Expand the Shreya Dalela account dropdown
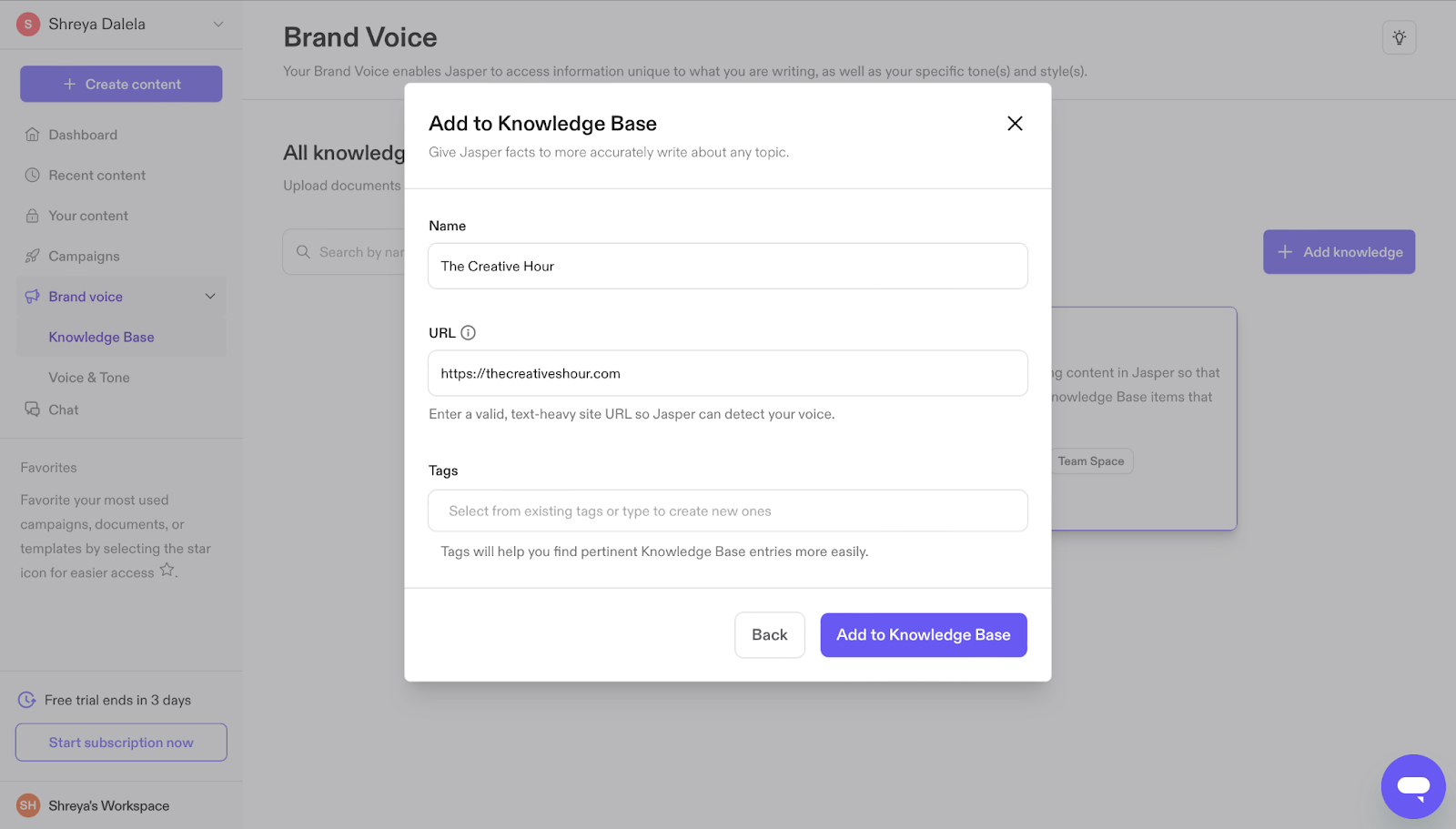This screenshot has width=1456, height=829. (218, 24)
